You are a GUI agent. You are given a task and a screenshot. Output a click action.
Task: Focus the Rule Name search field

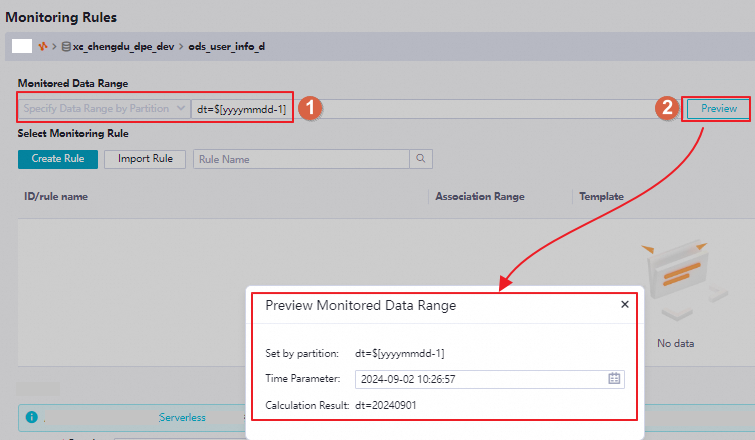tap(301, 159)
